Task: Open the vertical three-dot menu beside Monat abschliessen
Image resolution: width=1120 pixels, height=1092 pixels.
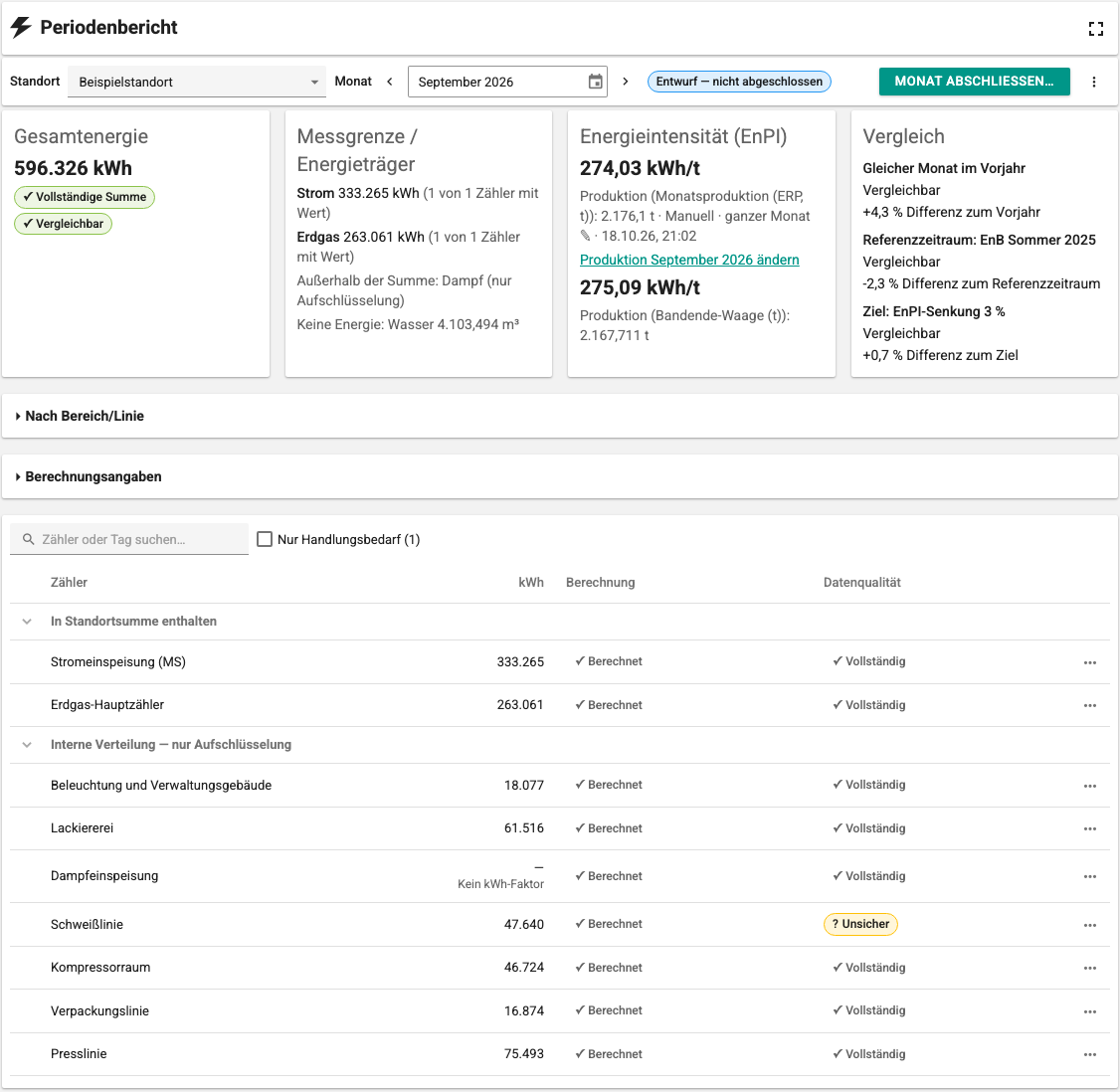Action: click(1093, 82)
